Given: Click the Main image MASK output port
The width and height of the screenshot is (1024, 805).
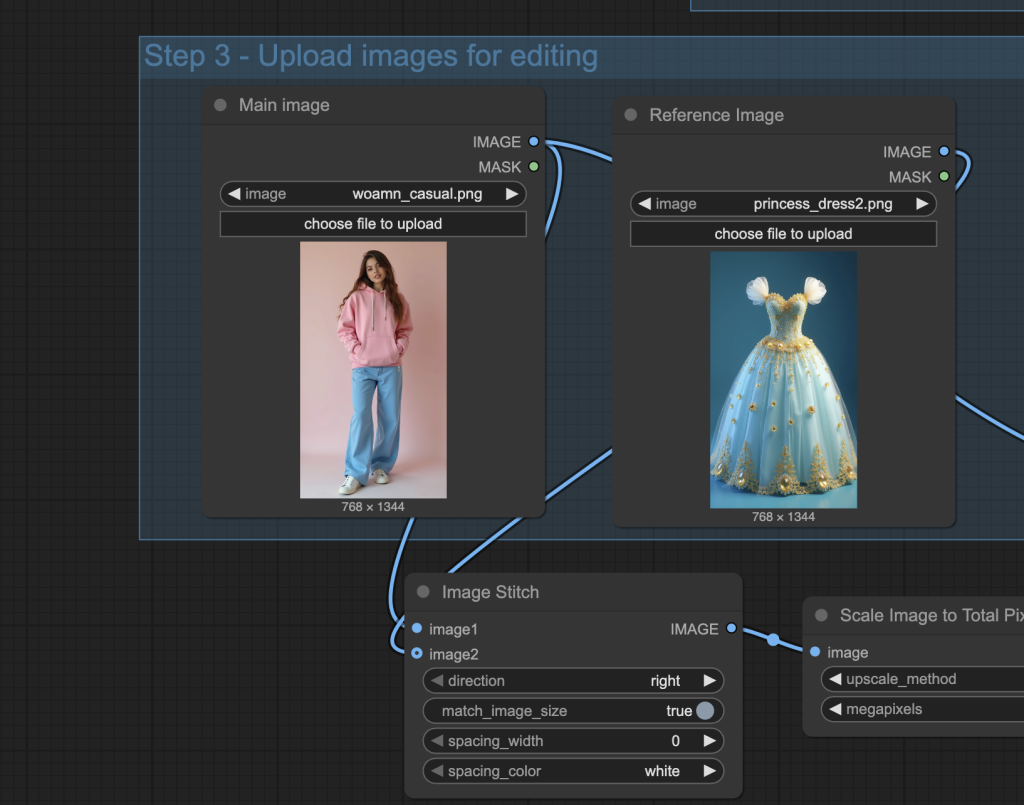Looking at the screenshot, I should click(534, 167).
